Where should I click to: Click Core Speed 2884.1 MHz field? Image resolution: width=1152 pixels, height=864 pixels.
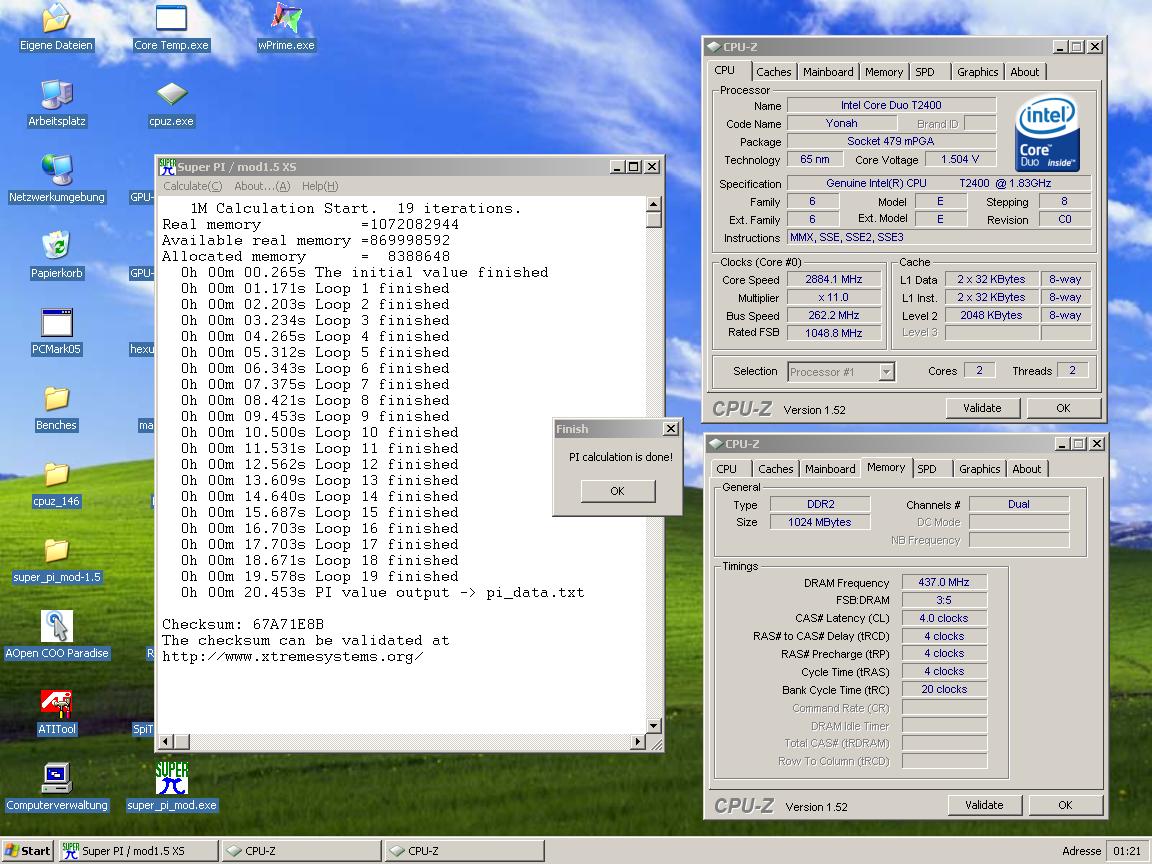click(x=834, y=279)
